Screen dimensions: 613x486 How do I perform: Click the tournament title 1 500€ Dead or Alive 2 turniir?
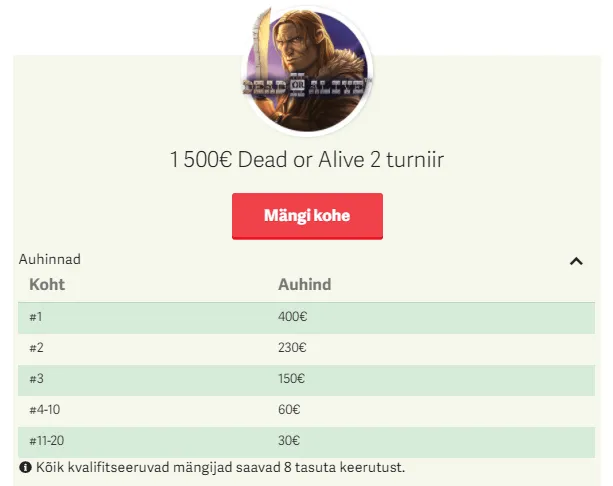[x=307, y=159]
